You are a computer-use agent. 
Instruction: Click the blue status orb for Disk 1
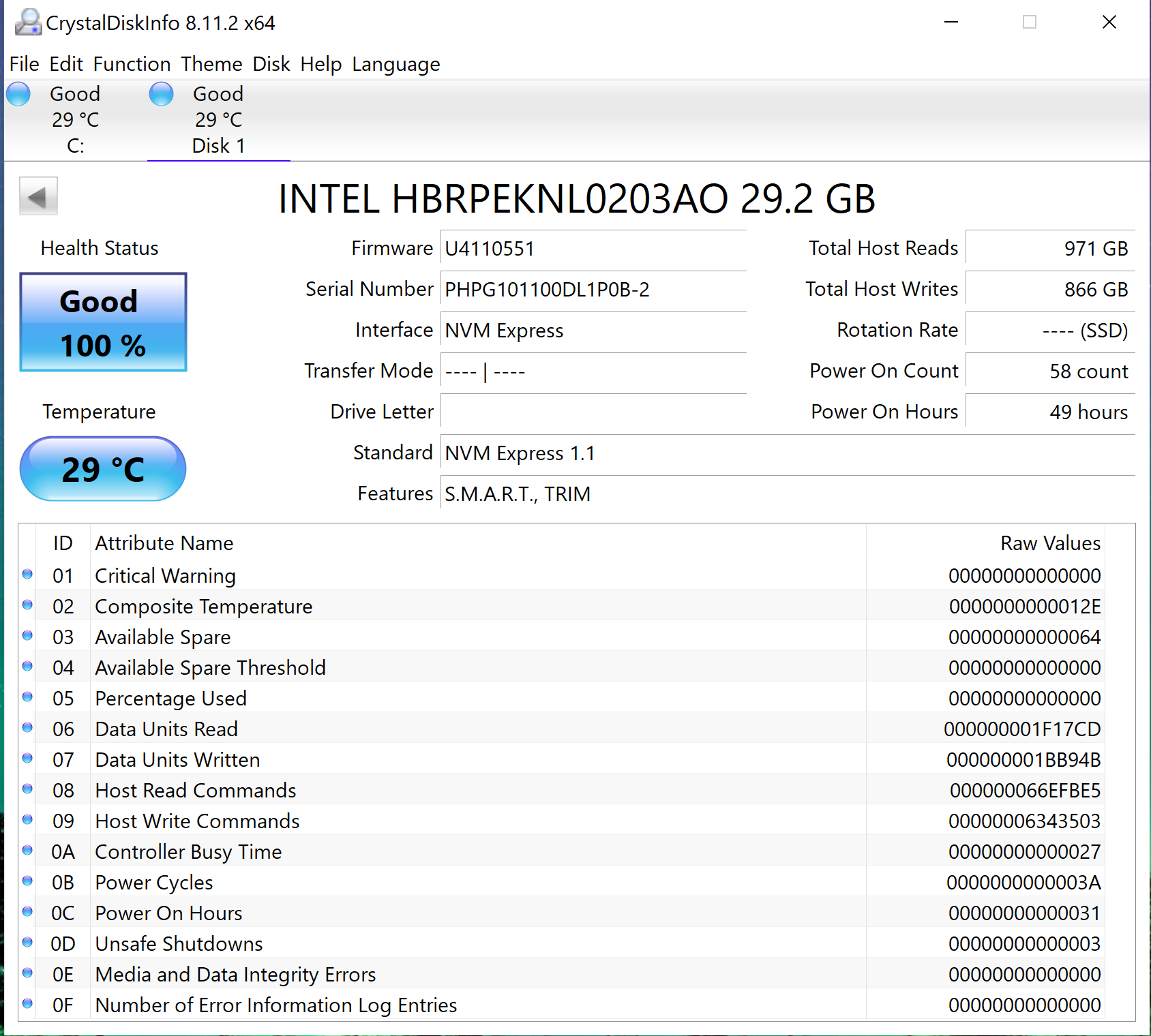(x=162, y=94)
